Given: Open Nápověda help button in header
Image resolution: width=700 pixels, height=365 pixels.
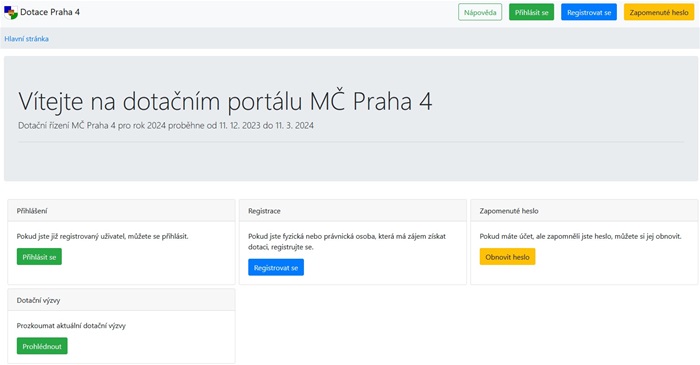Looking at the screenshot, I should pyautogui.click(x=480, y=12).
